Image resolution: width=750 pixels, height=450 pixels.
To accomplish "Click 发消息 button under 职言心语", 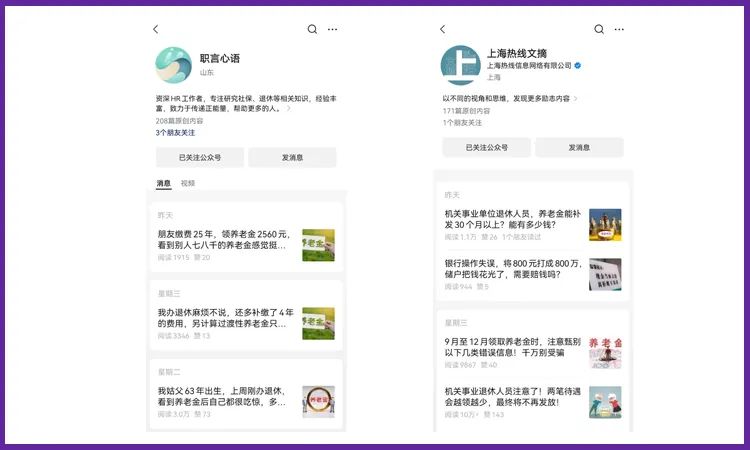I will (292, 157).
